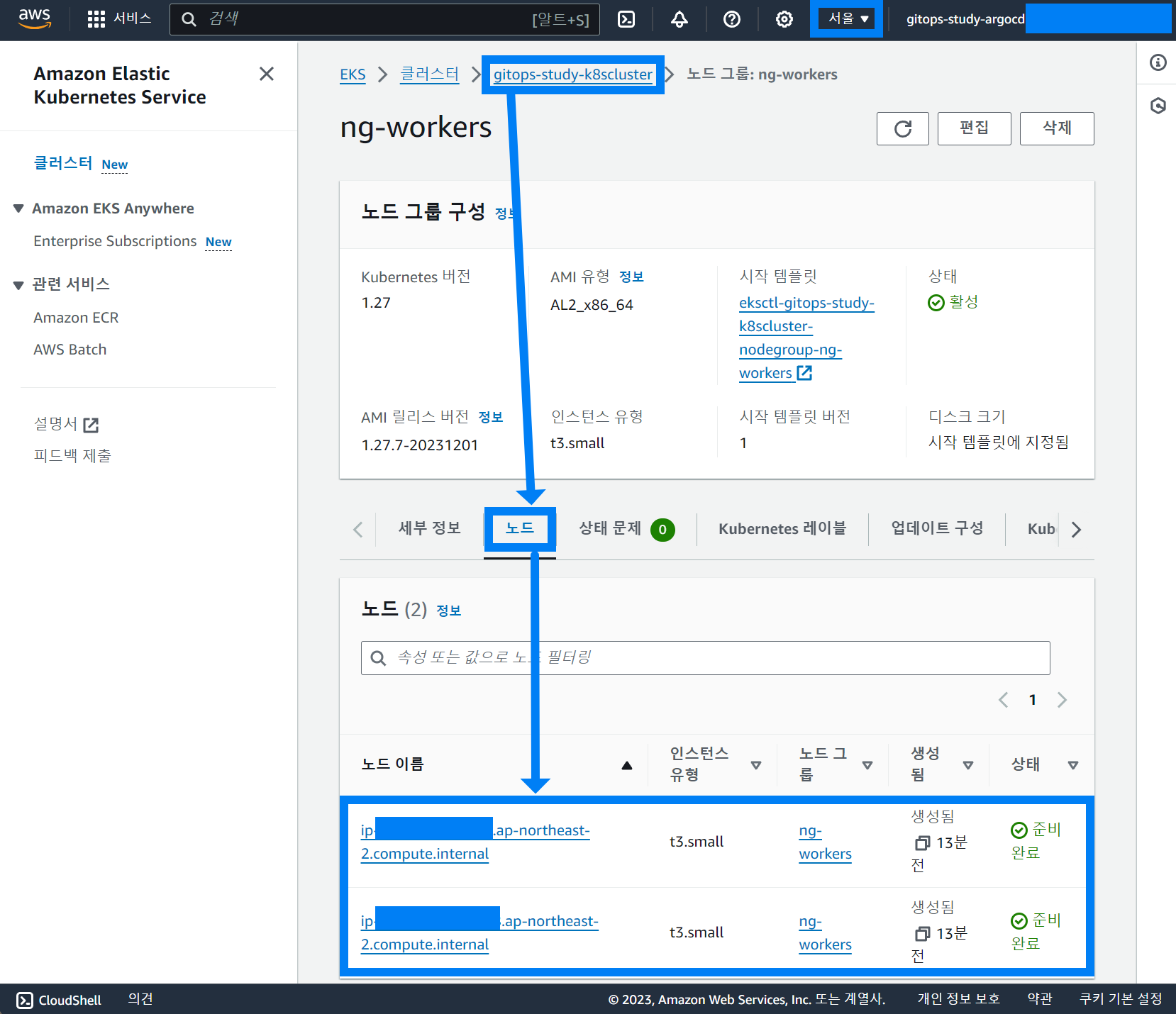Select page 1 in the nodes pagination
The width and height of the screenshot is (1176, 1014).
pyautogui.click(x=1033, y=701)
